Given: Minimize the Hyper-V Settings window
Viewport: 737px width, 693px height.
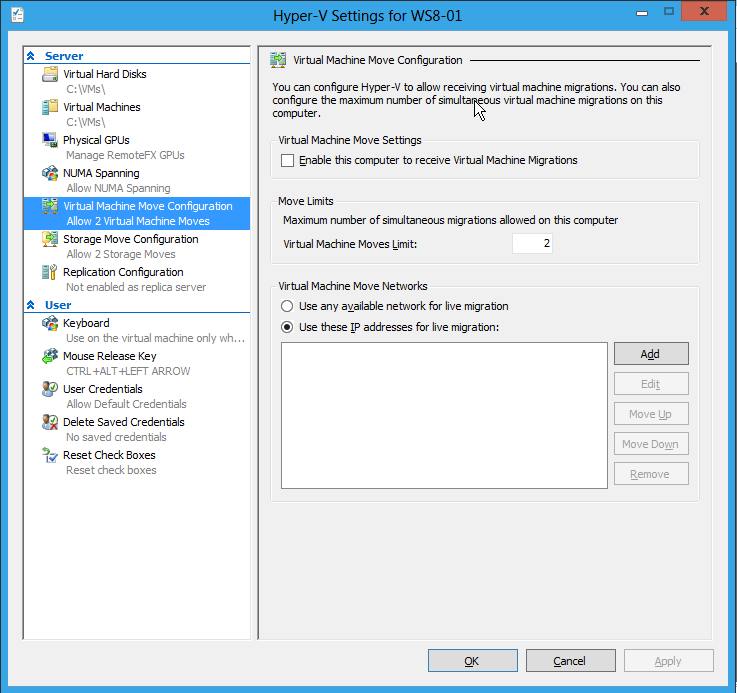Looking at the screenshot, I should 642,12.
